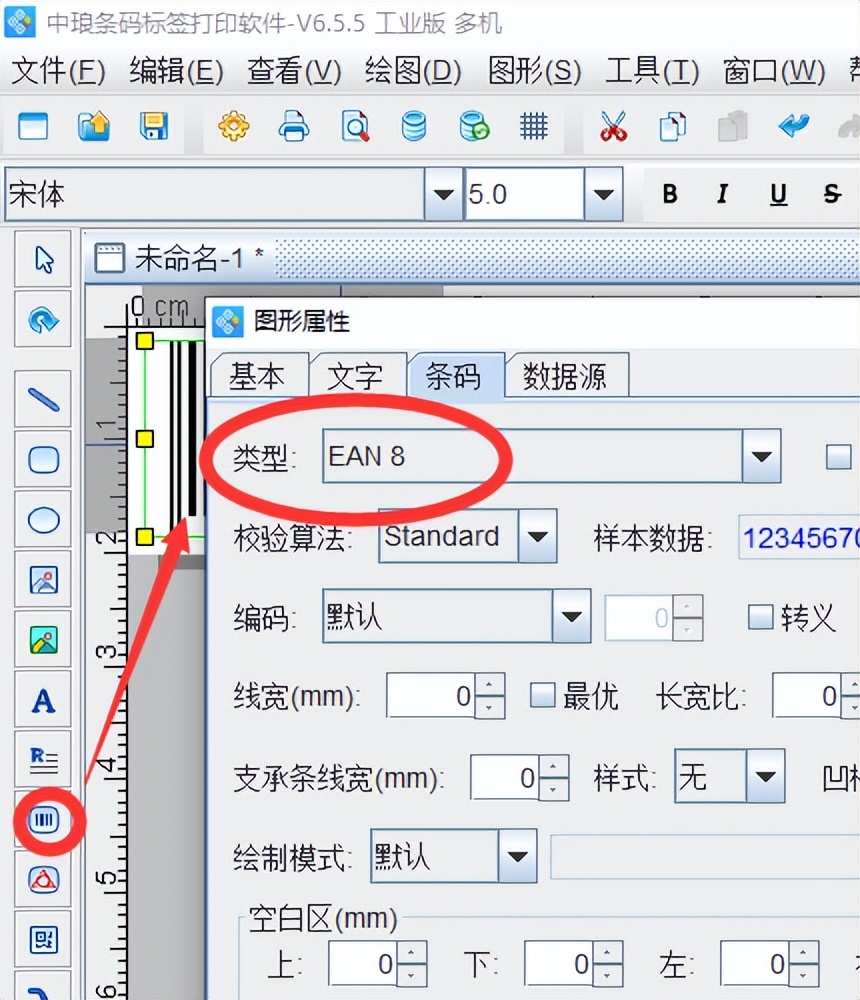Choose the text tool marked A

42,700
